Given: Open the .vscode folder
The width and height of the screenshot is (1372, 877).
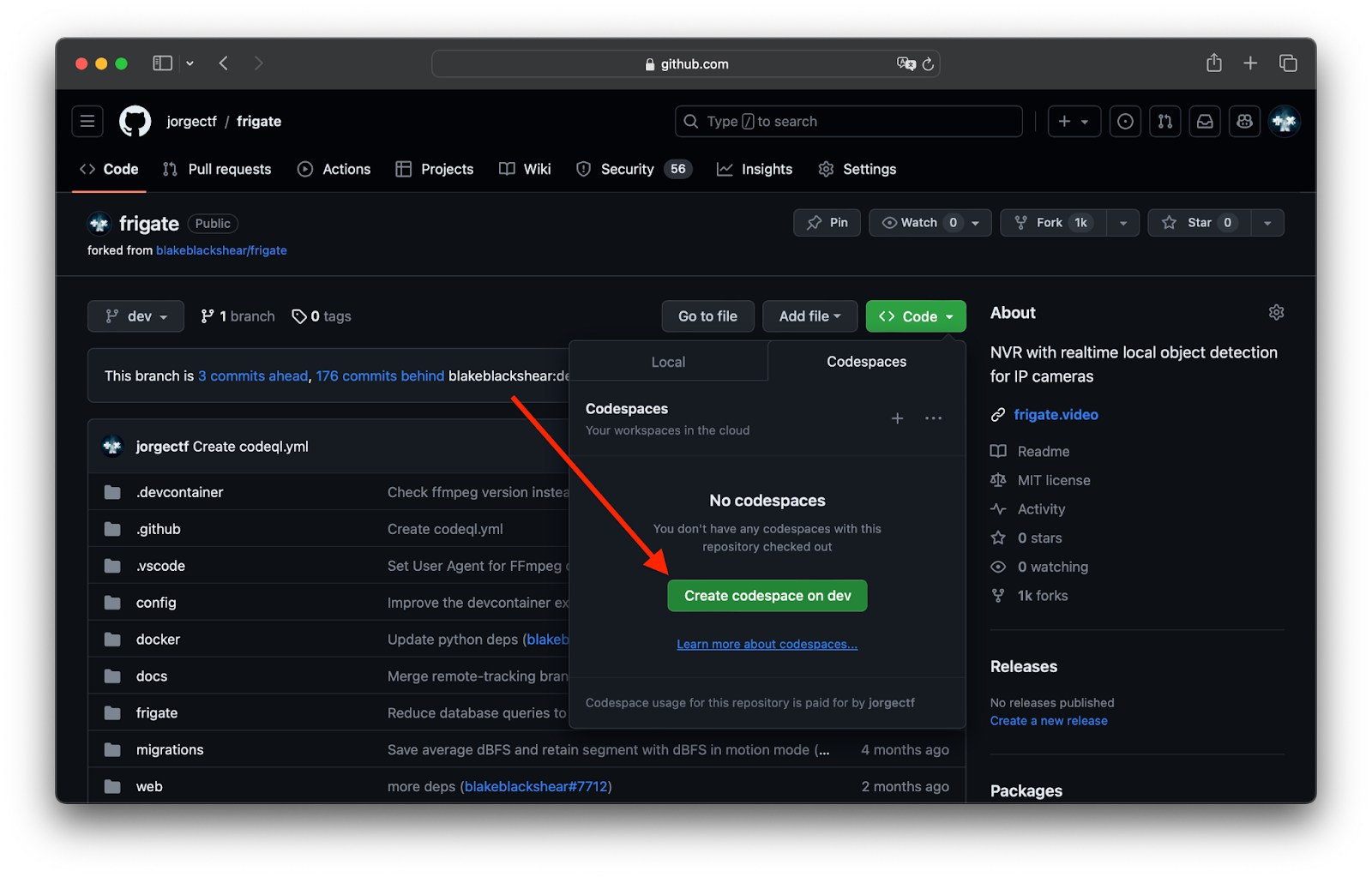Looking at the screenshot, I should point(160,566).
